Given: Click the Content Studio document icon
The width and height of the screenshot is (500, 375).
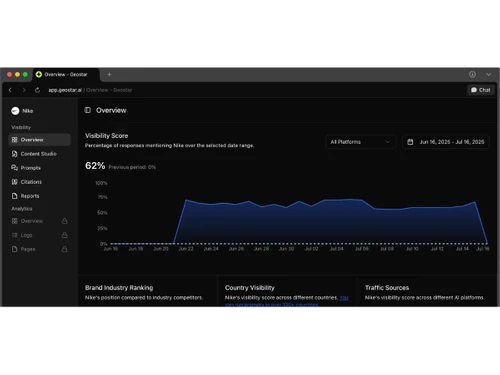Looking at the screenshot, I should click(14, 154).
